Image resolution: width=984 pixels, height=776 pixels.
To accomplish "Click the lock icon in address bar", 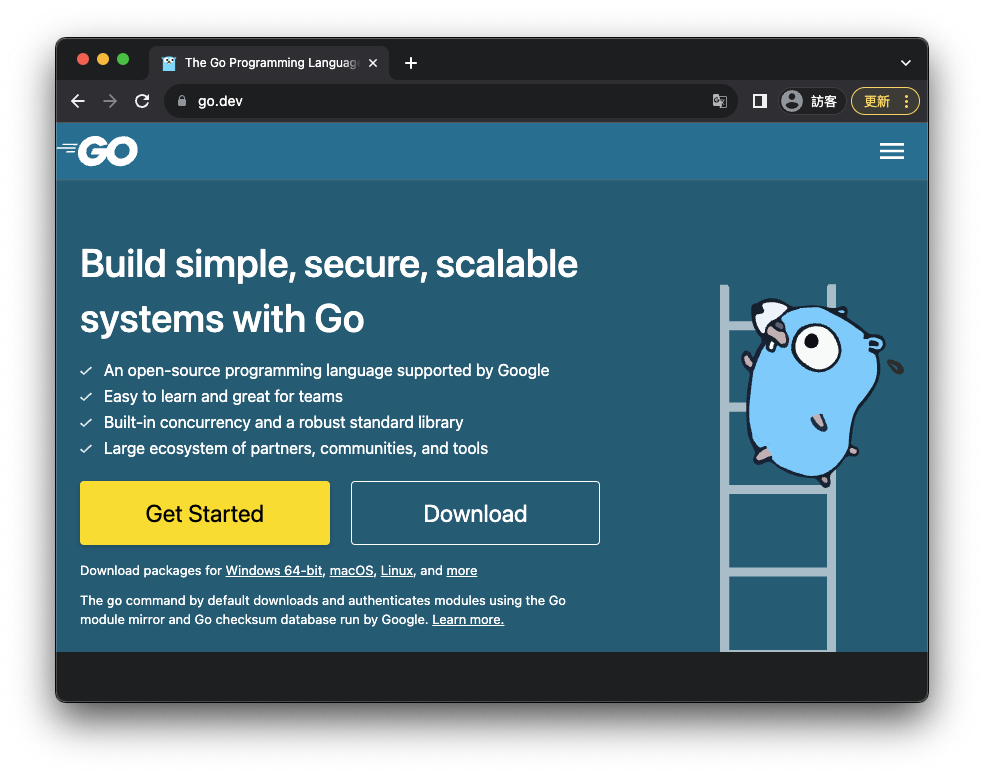I will tap(182, 101).
